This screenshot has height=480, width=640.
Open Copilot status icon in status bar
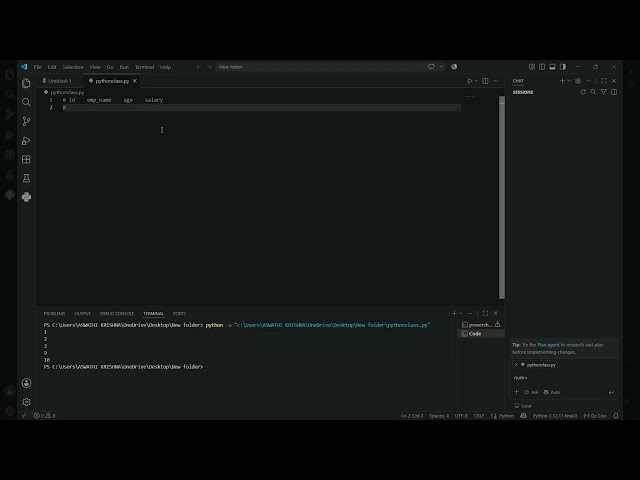coord(523,416)
